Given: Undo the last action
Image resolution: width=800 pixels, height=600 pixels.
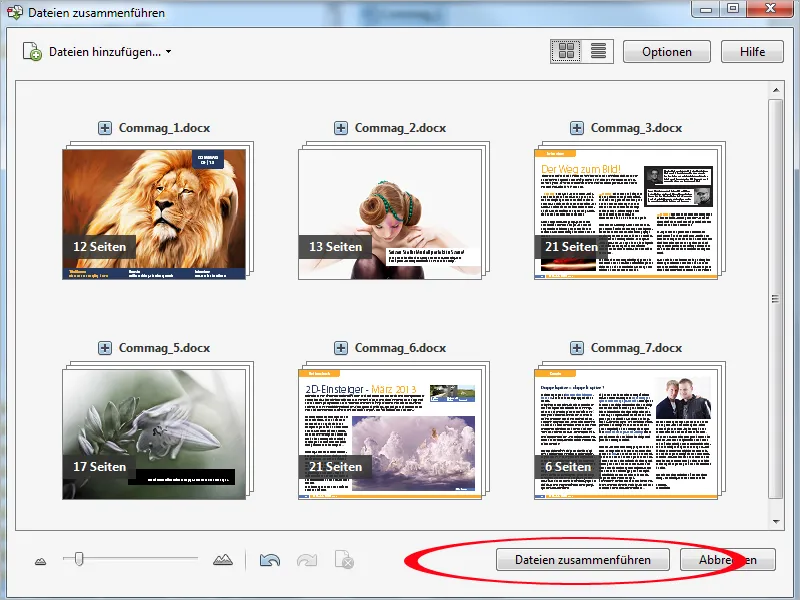Looking at the screenshot, I should coord(270,560).
